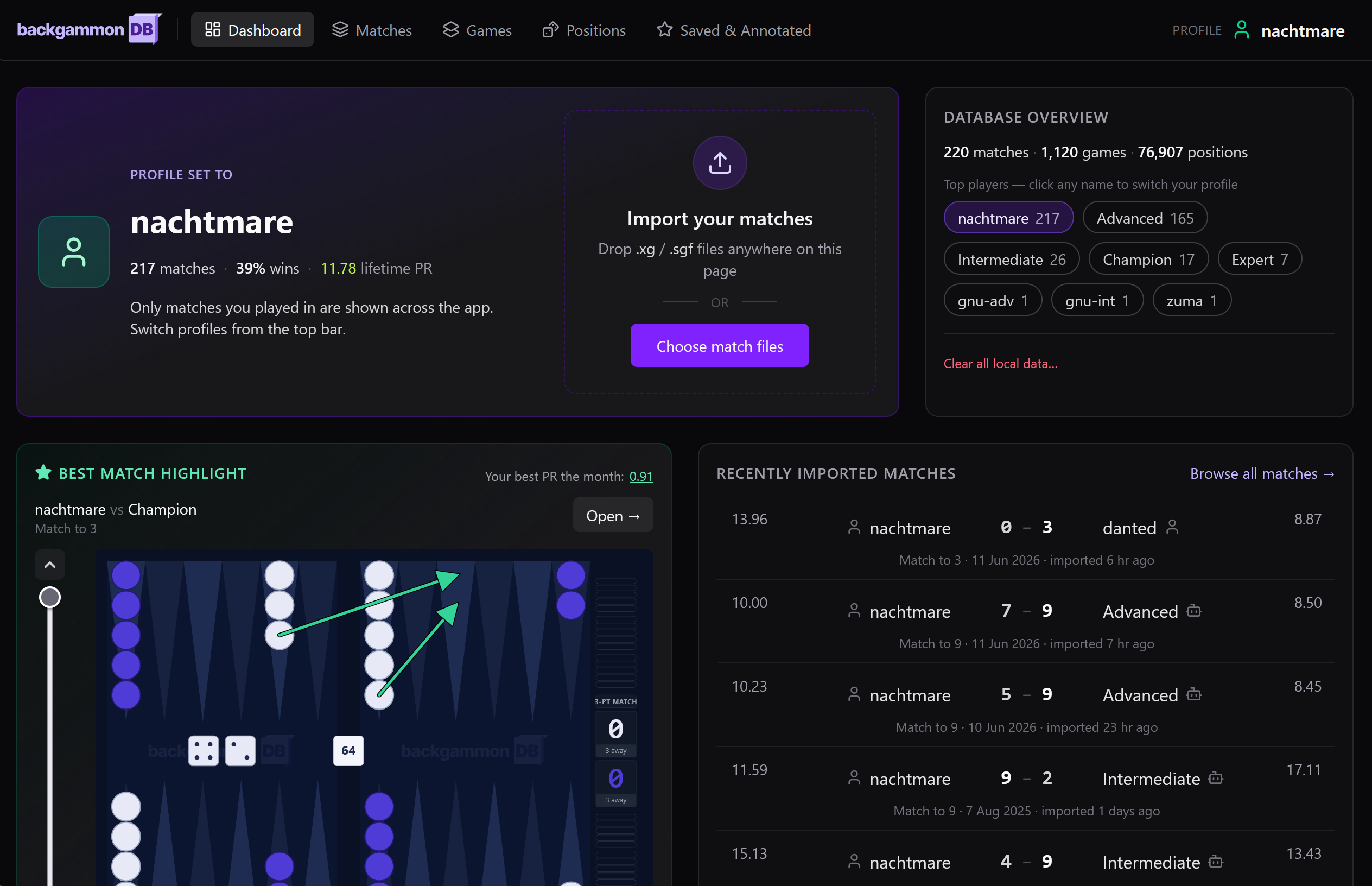Image resolution: width=1372 pixels, height=886 pixels.
Task: Open the nachtmare 0 – 3 danted match
Action: pos(1025,537)
